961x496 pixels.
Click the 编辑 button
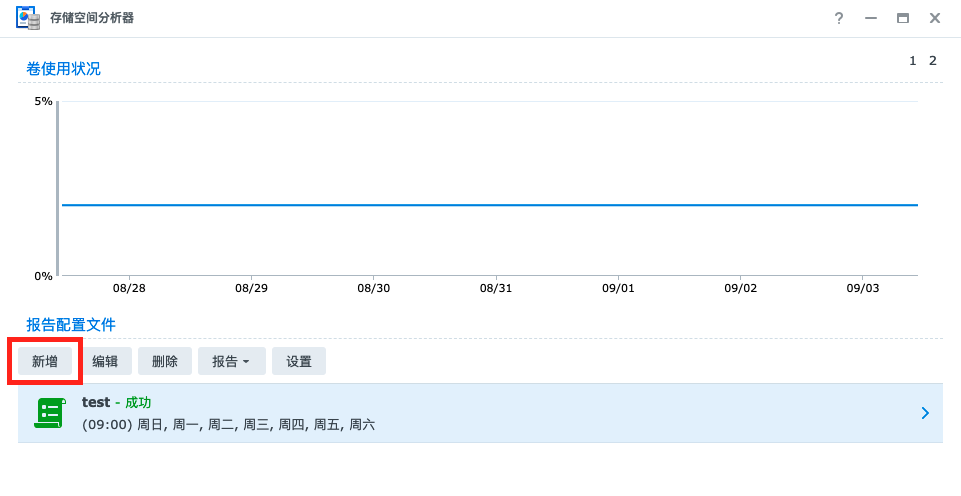click(x=105, y=361)
